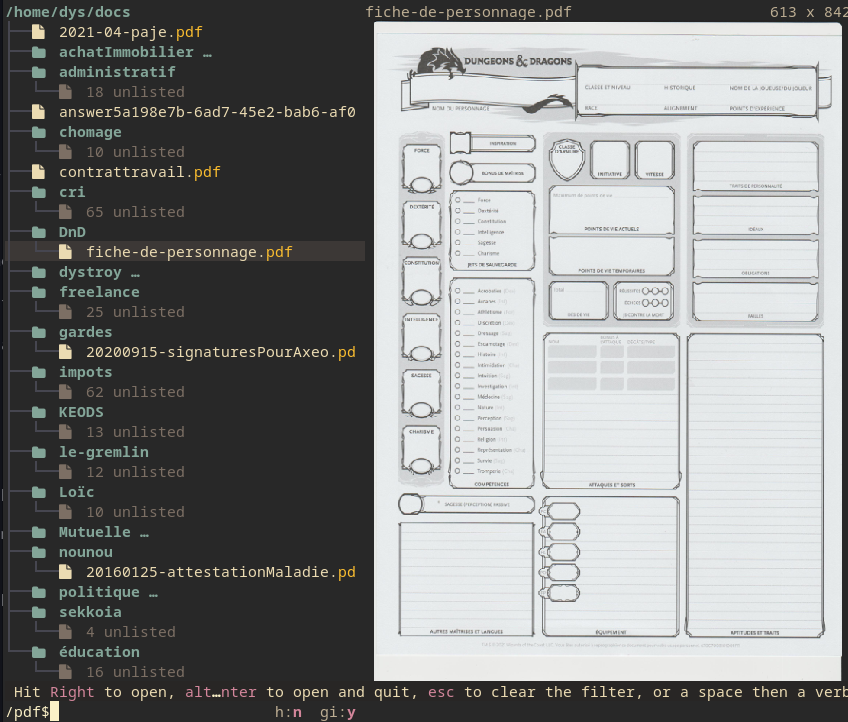This screenshot has width=848, height=722.
Task: Click the file icon of 2021-04-paje.pdf
Action: (38, 32)
